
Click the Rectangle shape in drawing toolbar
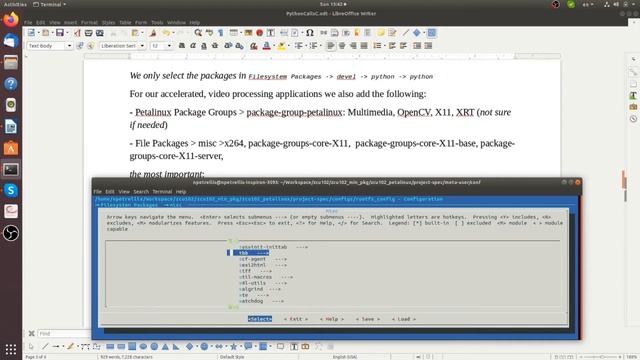[110, 347]
